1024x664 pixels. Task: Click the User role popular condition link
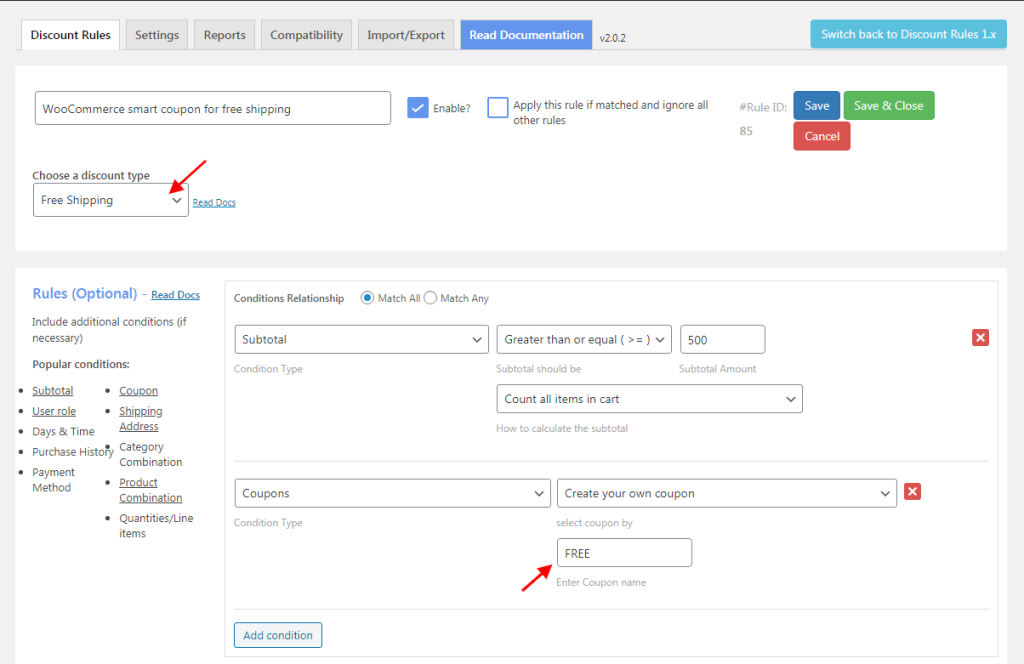click(x=54, y=411)
